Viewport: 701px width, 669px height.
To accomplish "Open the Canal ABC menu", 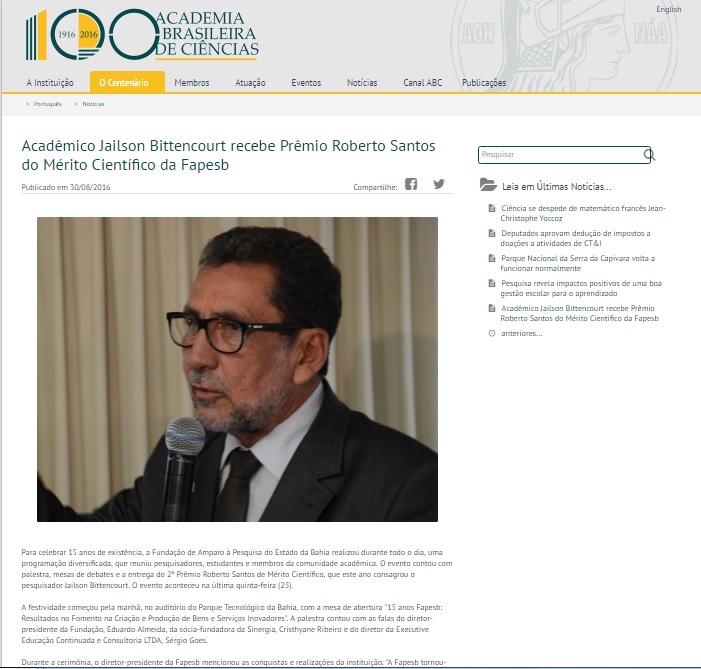I will pyautogui.click(x=422, y=82).
